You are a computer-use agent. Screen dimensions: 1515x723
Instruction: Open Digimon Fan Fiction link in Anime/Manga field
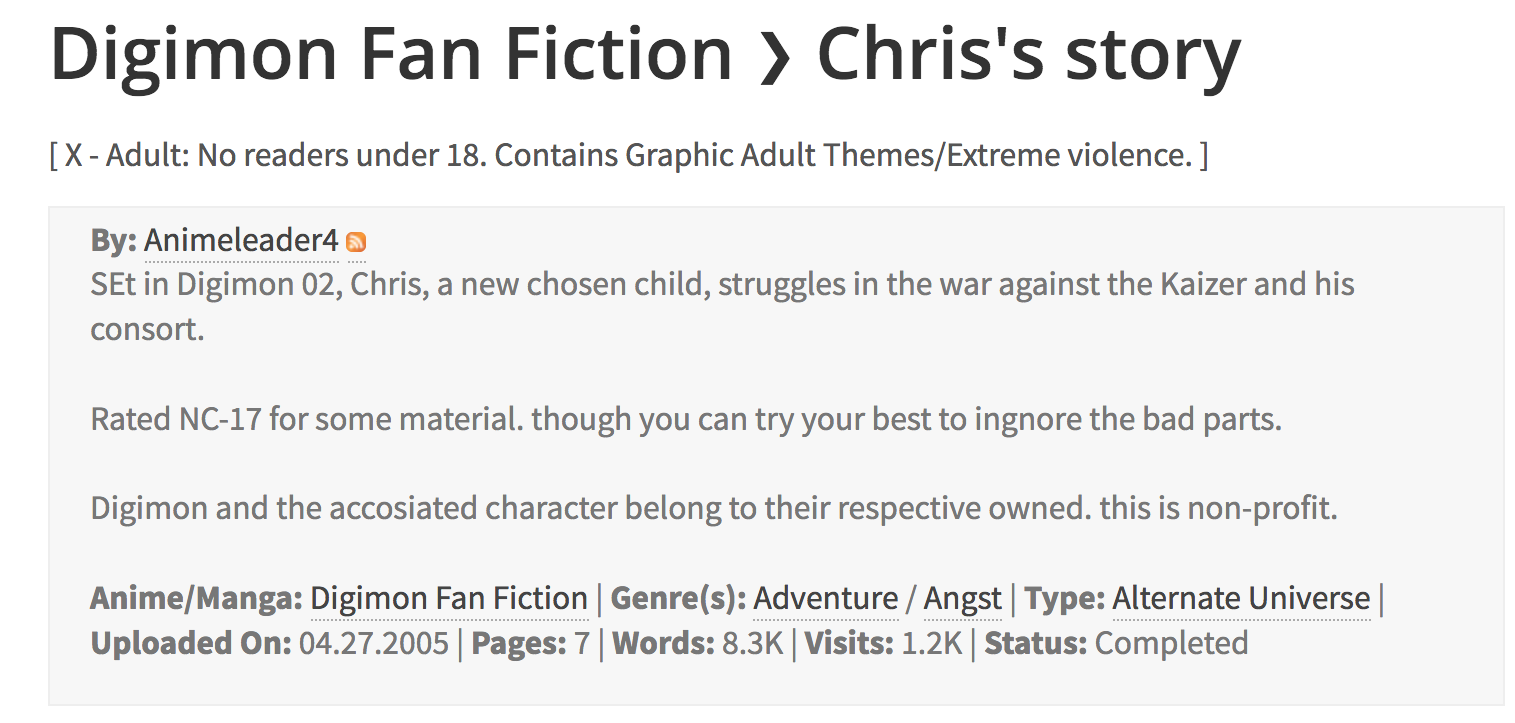coord(449,598)
